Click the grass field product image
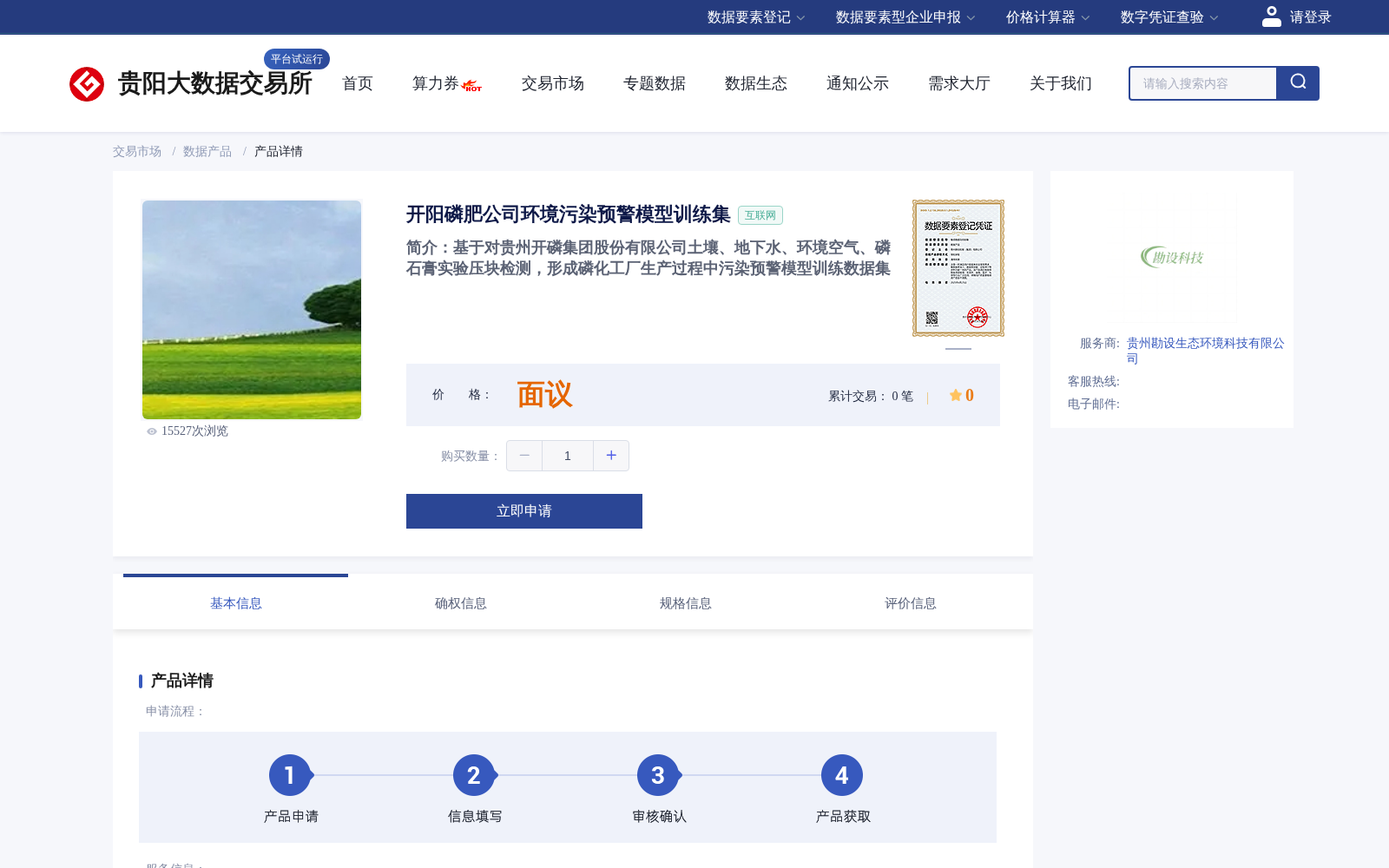The width and height of the screenshot is (1389, 868). (252, 310)
